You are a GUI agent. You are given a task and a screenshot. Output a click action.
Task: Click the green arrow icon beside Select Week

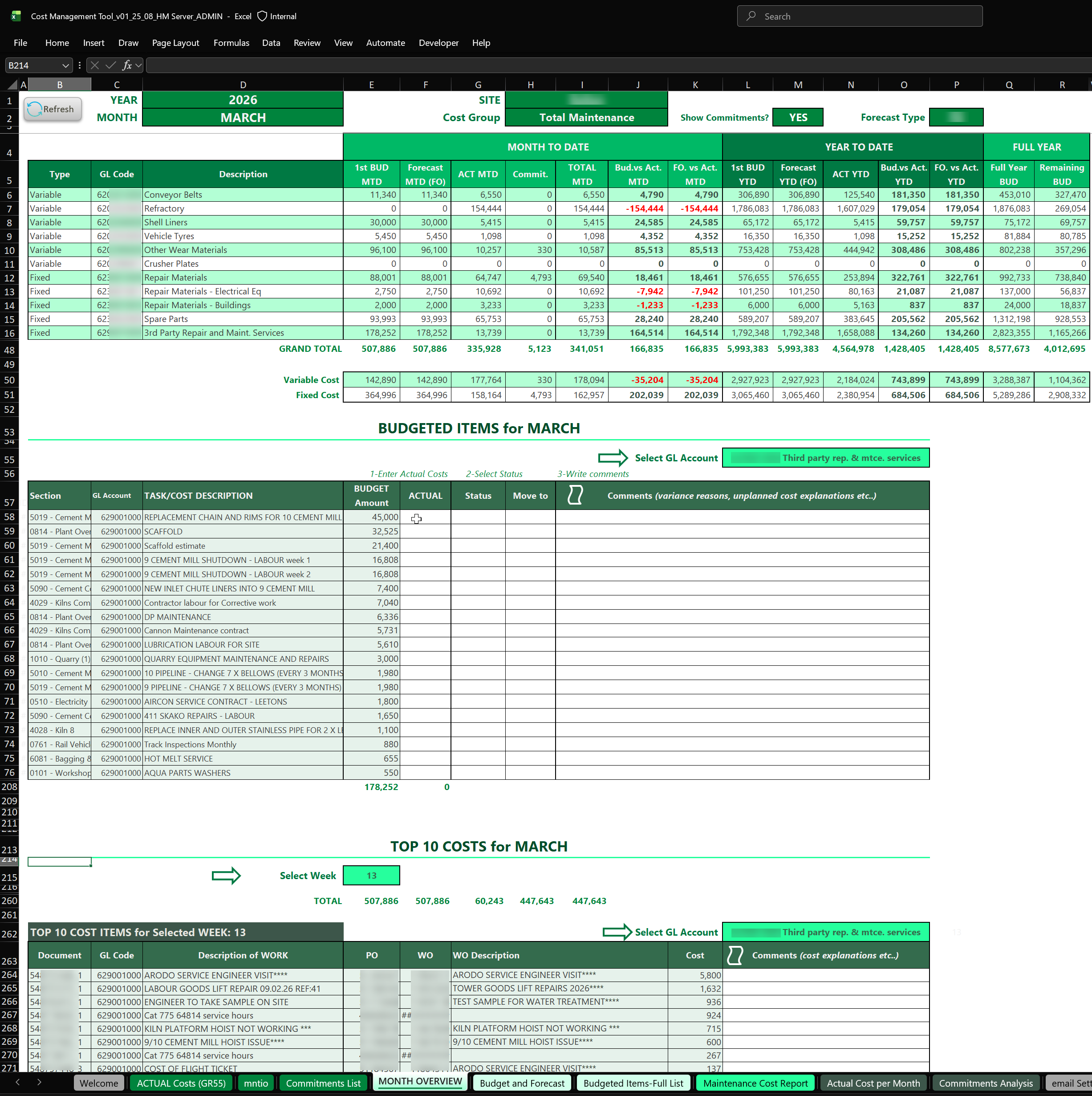[226, 875]
